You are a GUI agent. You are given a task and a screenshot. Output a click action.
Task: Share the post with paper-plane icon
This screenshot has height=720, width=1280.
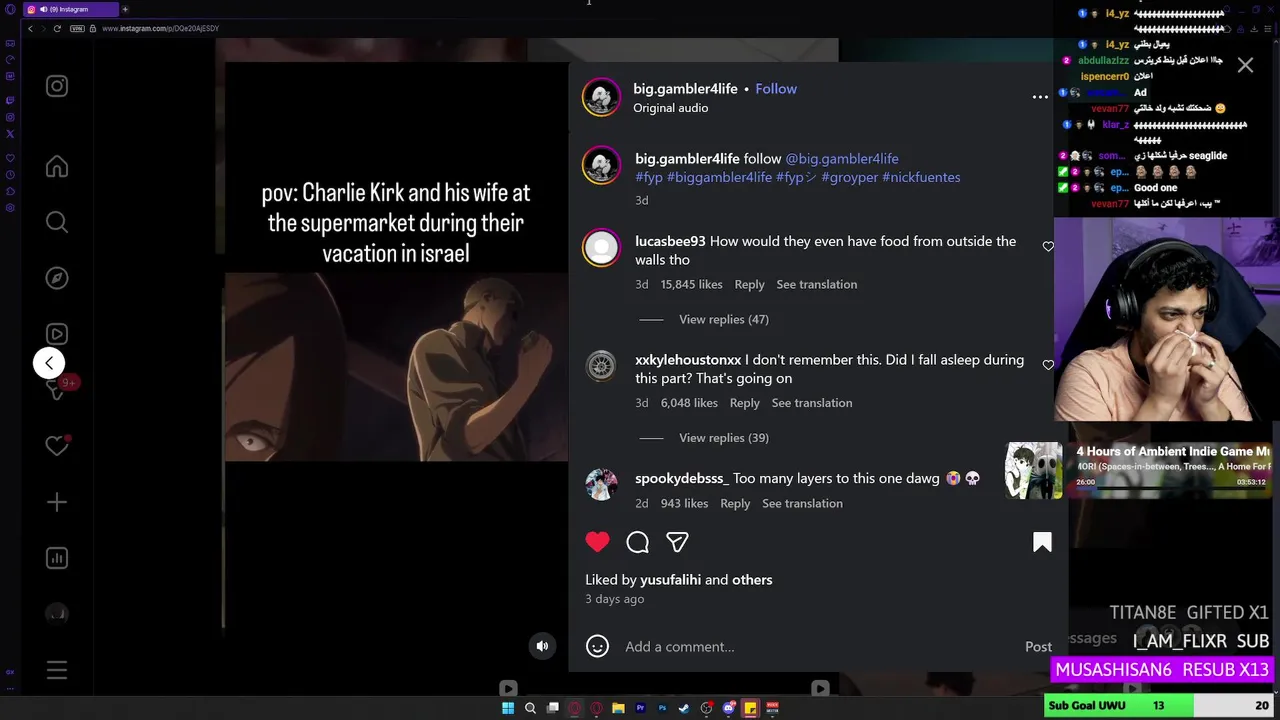pos(677,542)
